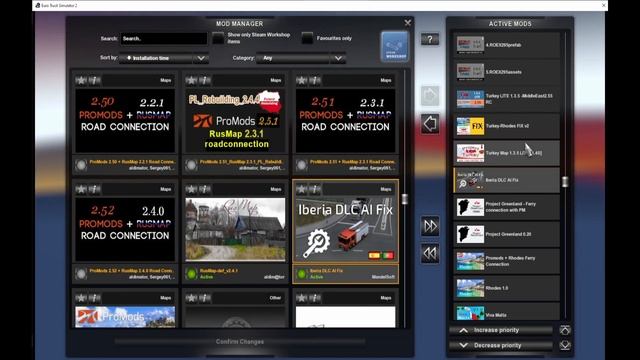Select 5.ROEX26assets in Active Mods
This screenshot has width=640, height=360.
[507, 72]
